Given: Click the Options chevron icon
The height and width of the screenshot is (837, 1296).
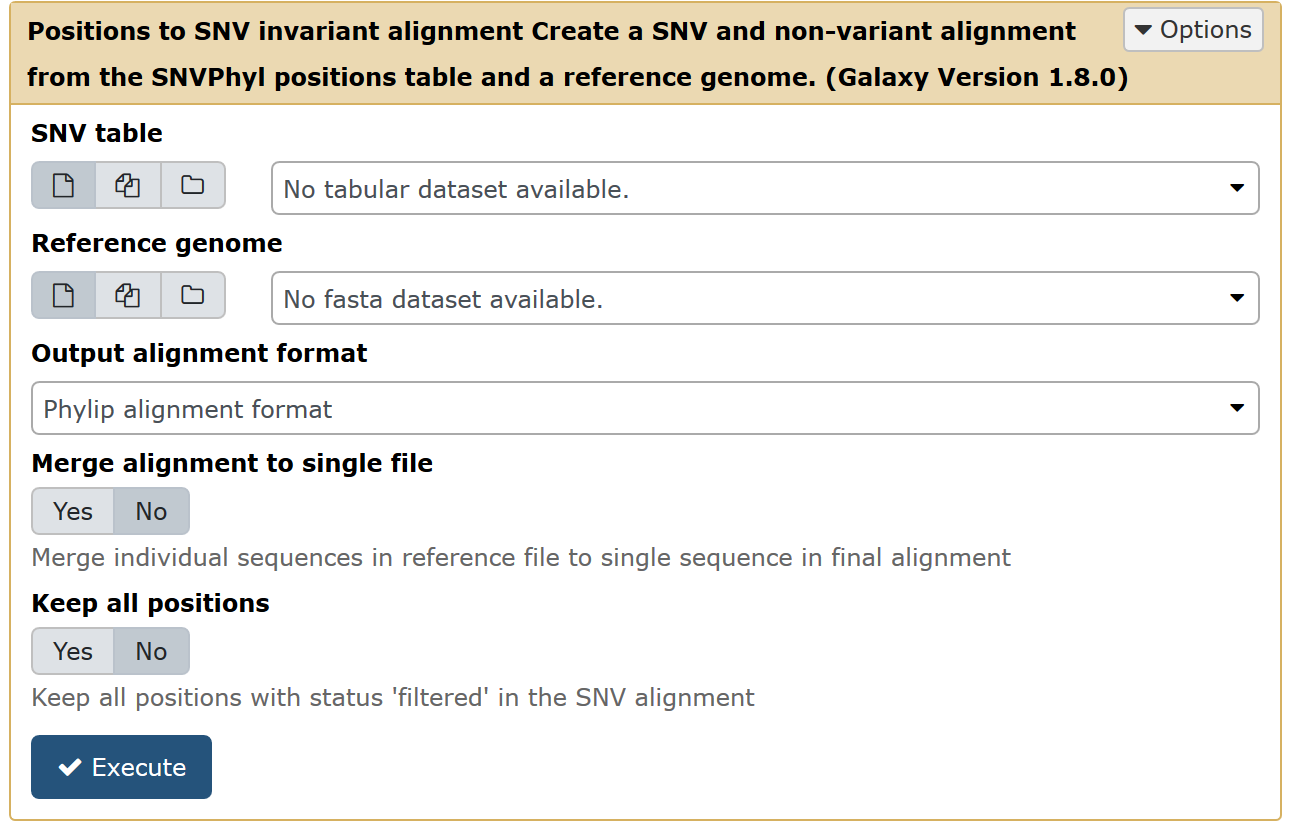Looking at the screenshot, I should click(x=1142, y=30).
